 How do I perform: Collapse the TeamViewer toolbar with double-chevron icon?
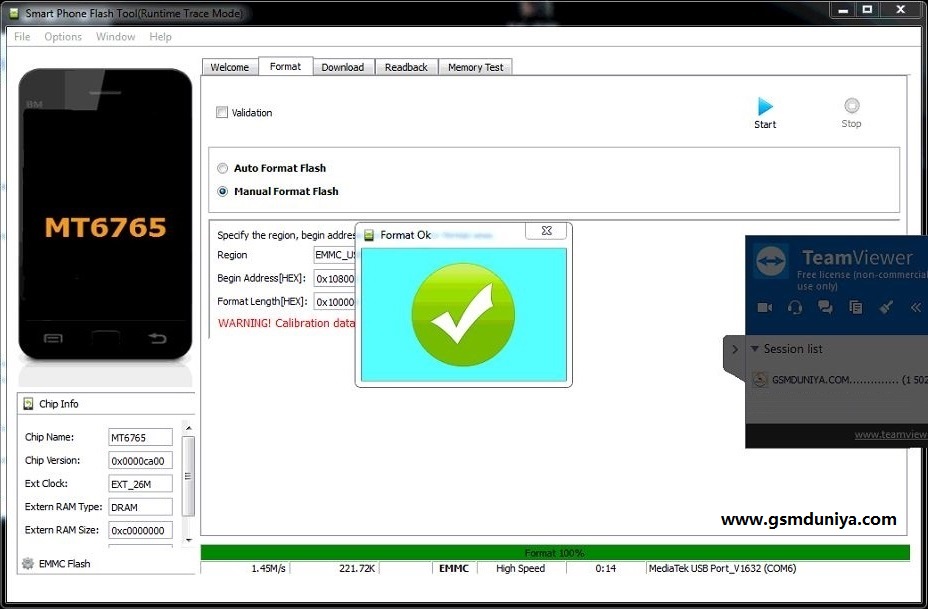916,307
